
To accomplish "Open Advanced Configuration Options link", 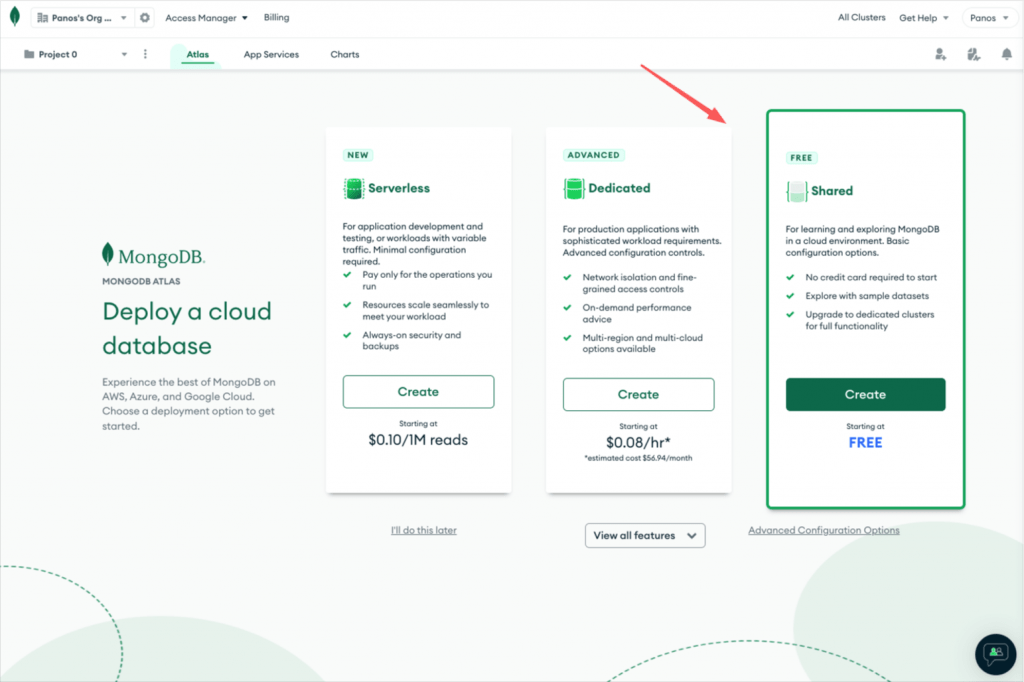I will pyautogui.click(x=824, y=530).
